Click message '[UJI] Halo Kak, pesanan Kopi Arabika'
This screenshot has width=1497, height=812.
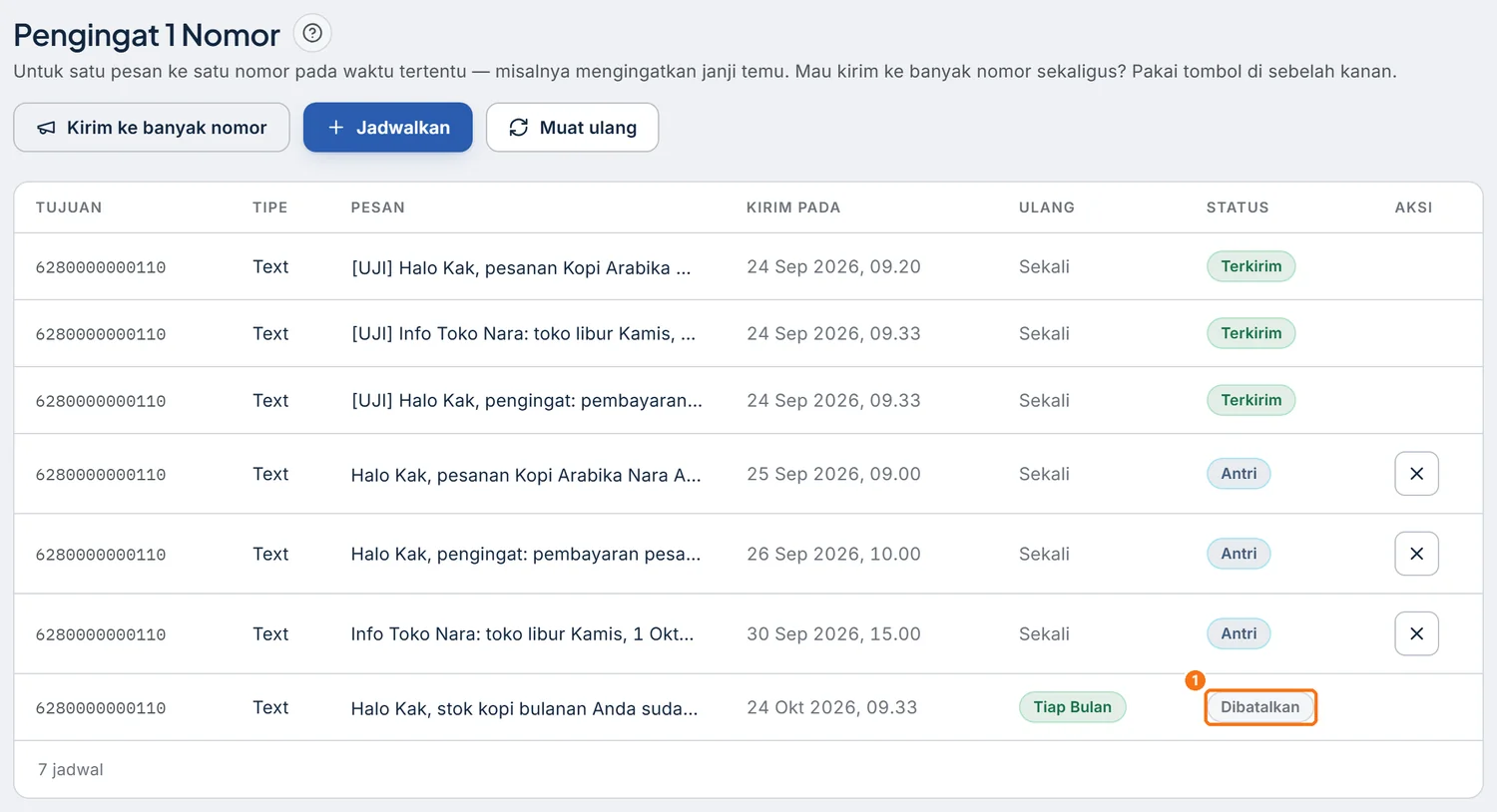pyautogui.click(x=521, y=267)
